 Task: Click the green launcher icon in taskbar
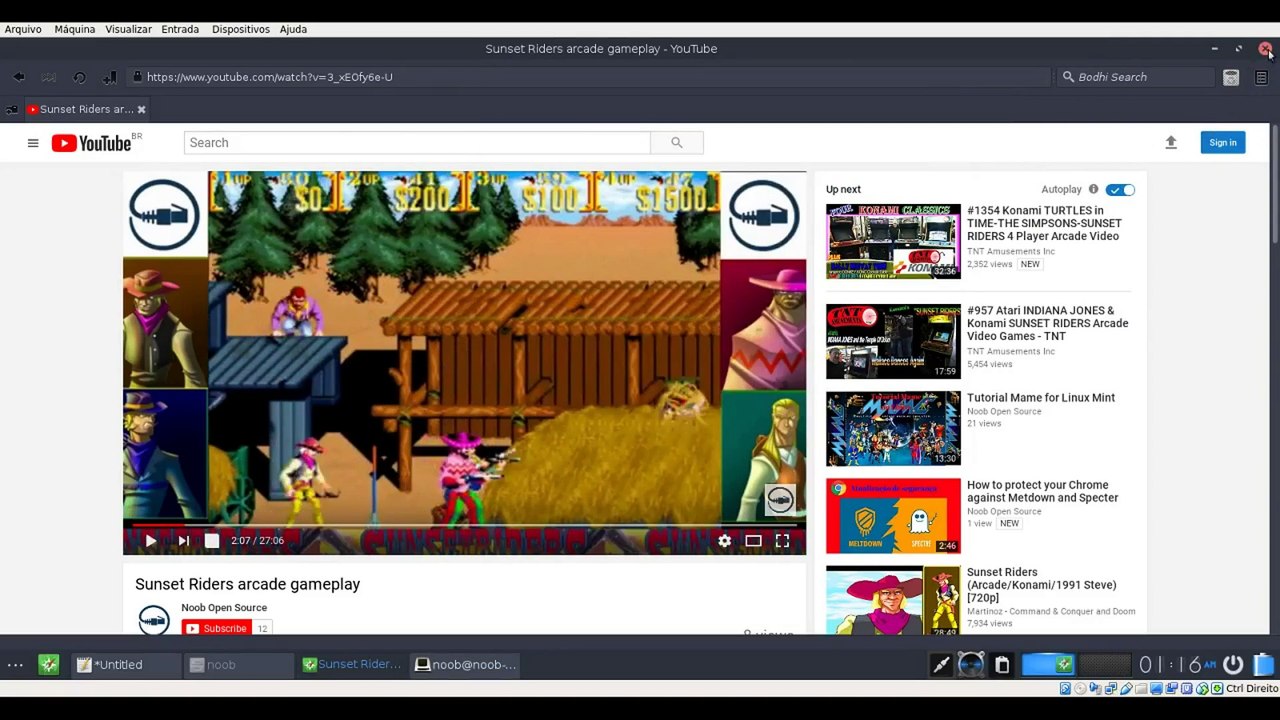(49, 664)
